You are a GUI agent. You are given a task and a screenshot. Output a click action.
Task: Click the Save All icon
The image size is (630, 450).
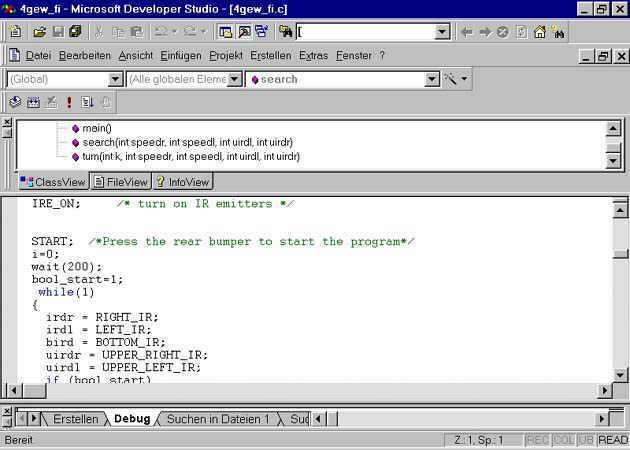[x=75, y=32]
